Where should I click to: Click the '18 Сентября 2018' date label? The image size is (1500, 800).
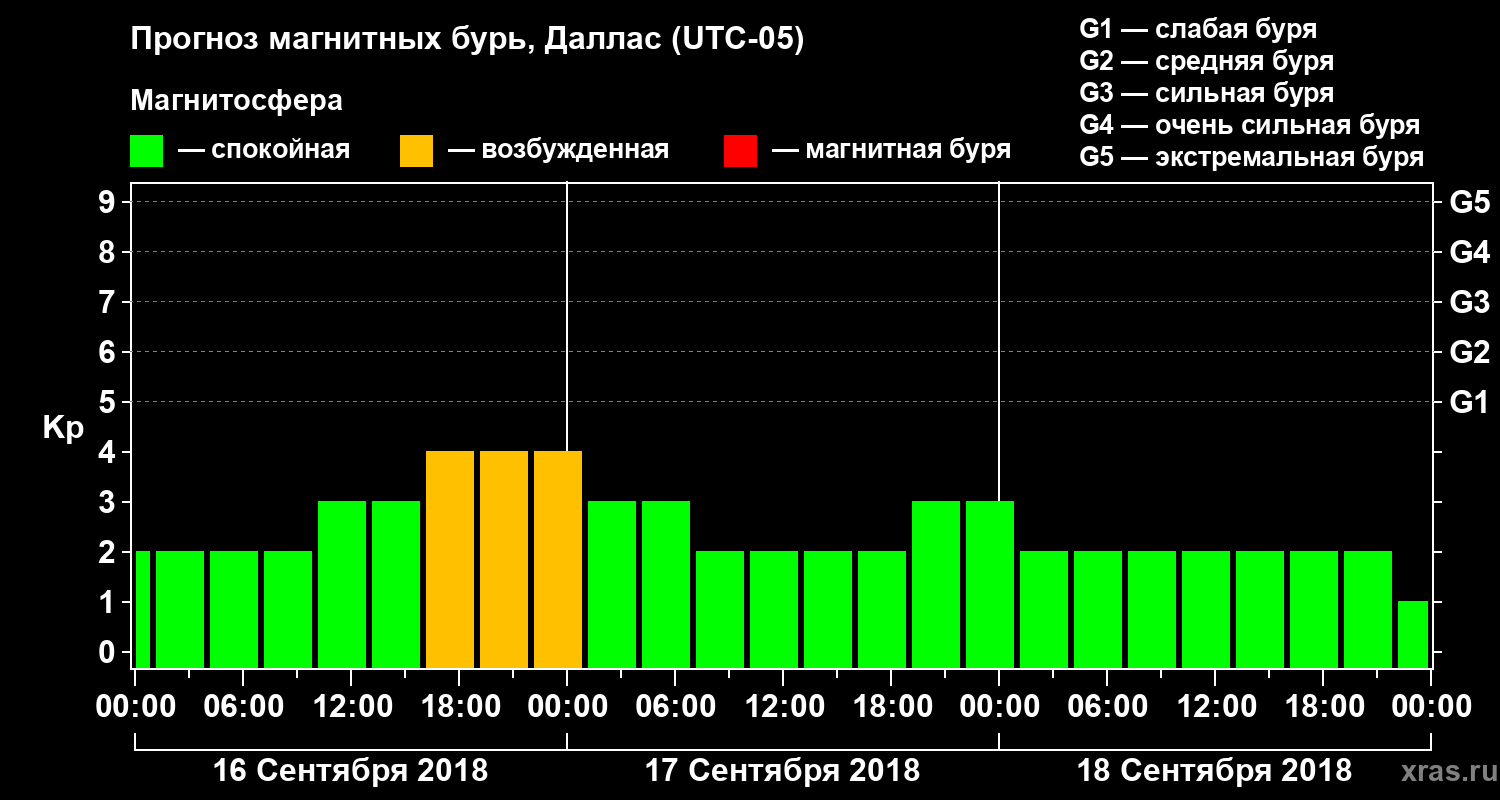coord(1215,771)
